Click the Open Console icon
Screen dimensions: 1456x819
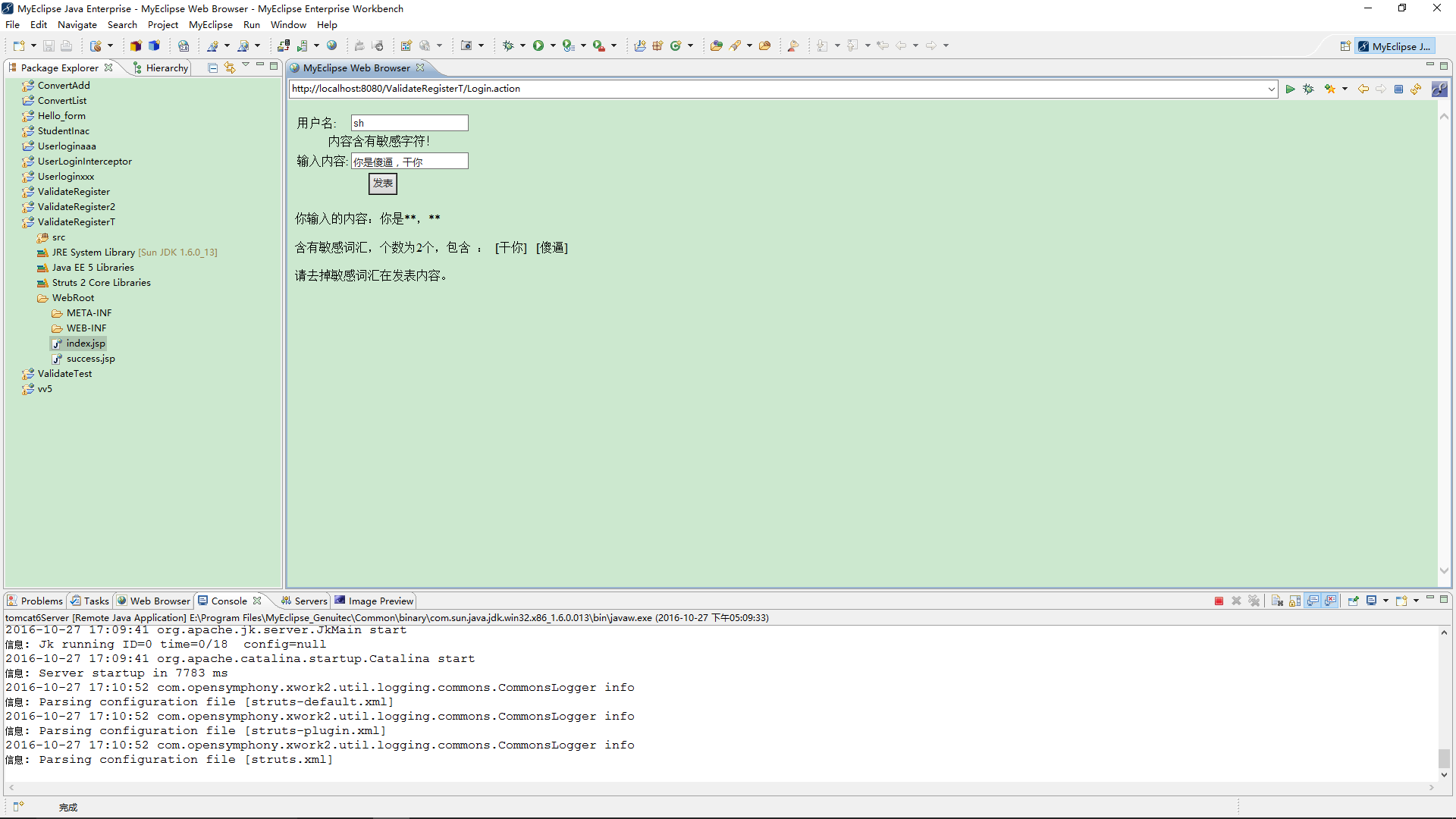(1401, 601)
